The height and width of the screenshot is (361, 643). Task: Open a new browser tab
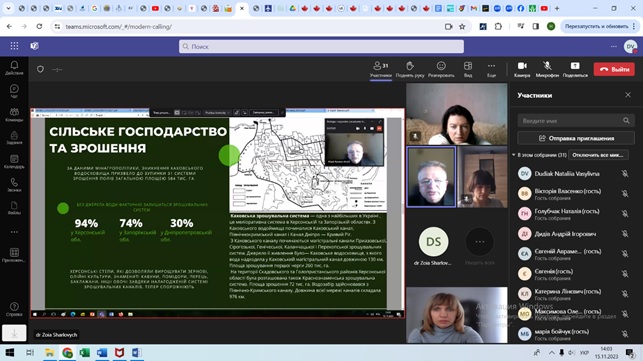(x=557, y=8)
